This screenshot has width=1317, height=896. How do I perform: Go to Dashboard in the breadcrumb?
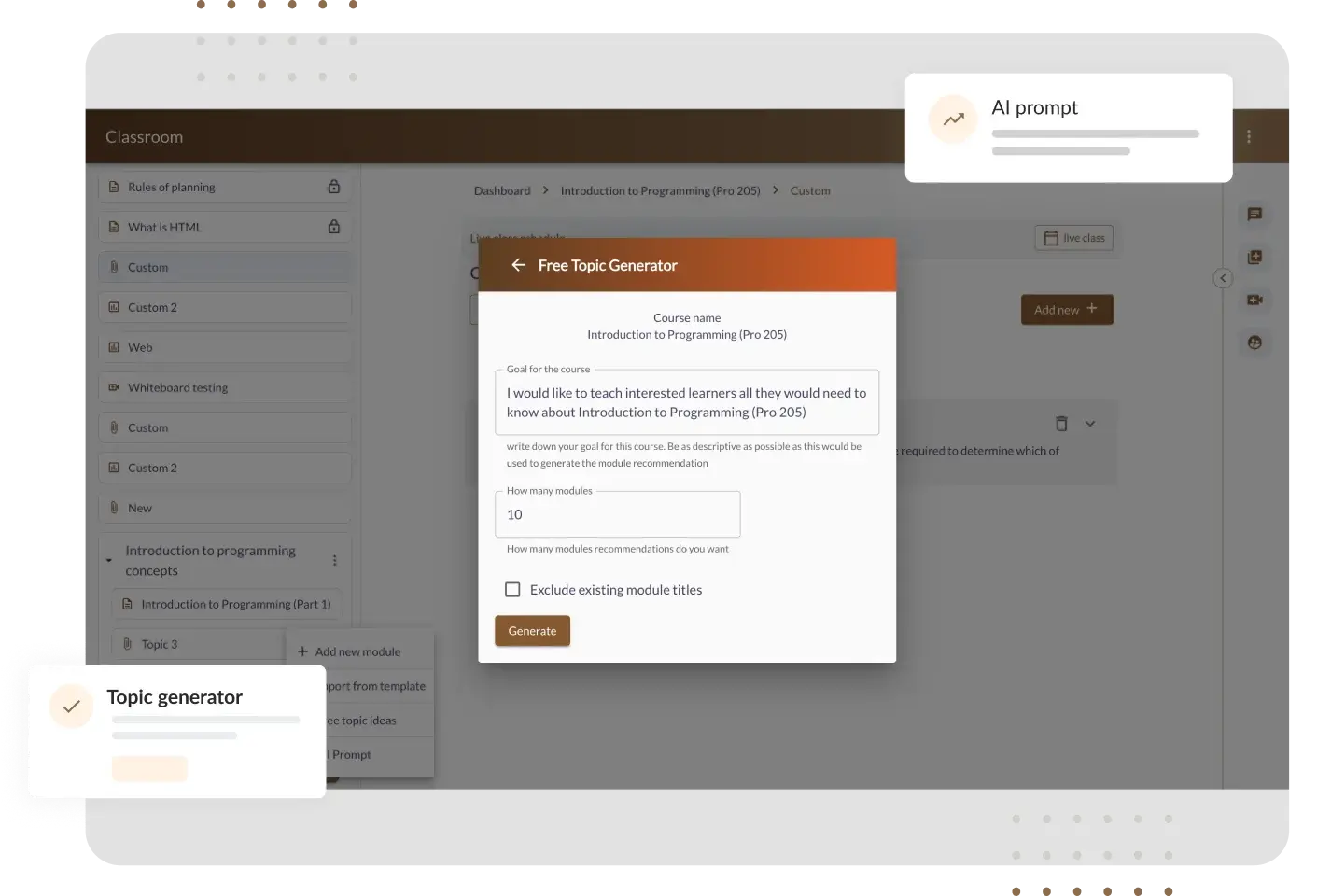tap(502, 190)
